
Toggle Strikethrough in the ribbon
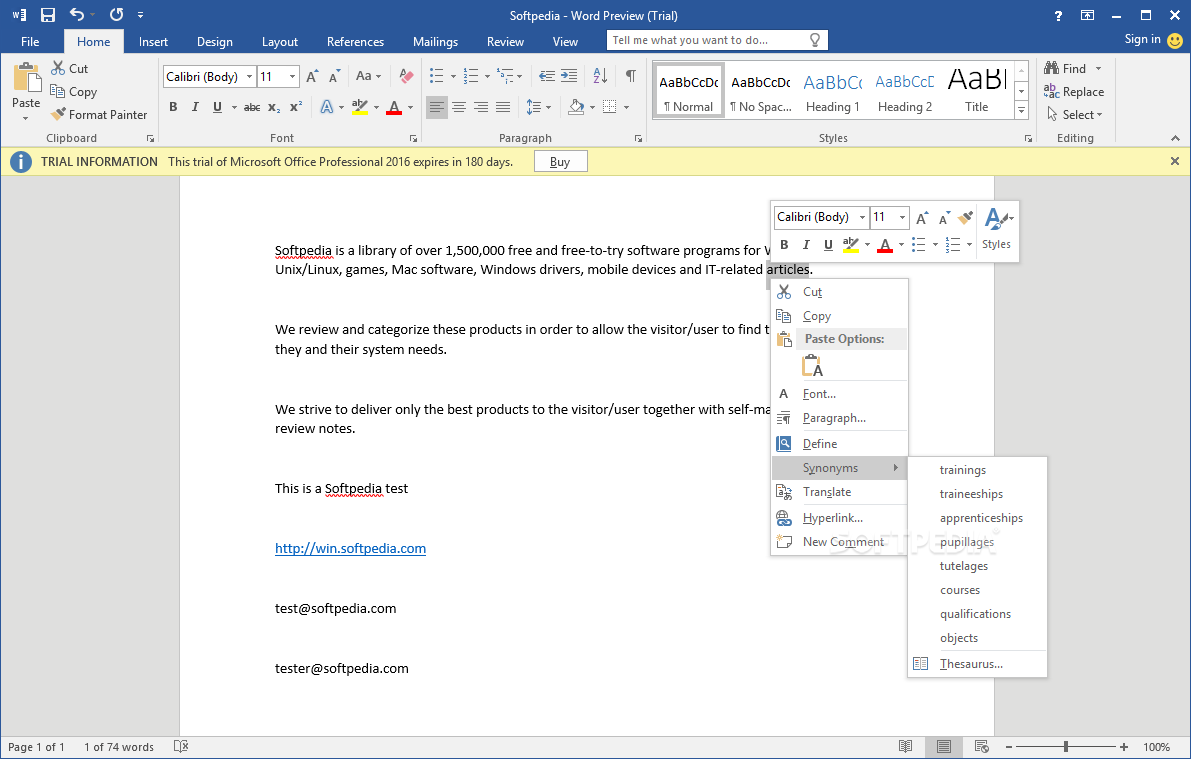[x=252, y=107]
